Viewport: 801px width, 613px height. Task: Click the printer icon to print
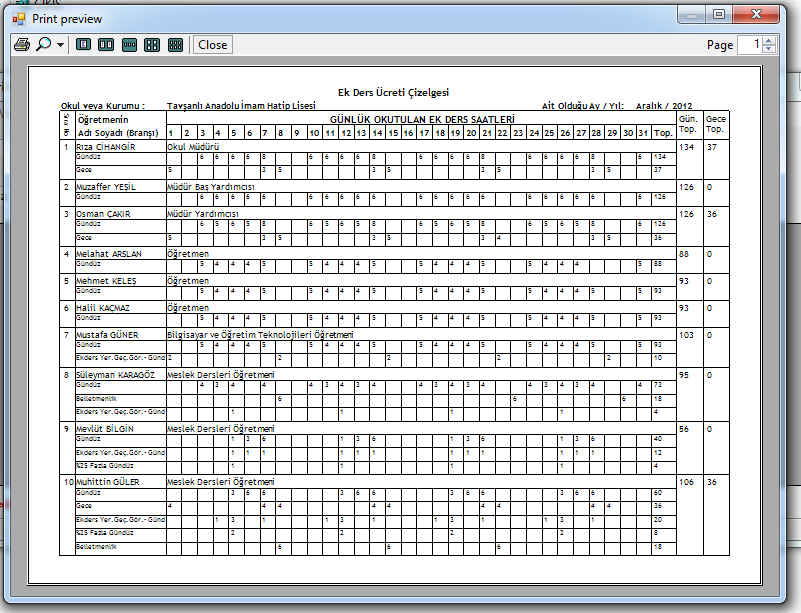coord(21,45)
